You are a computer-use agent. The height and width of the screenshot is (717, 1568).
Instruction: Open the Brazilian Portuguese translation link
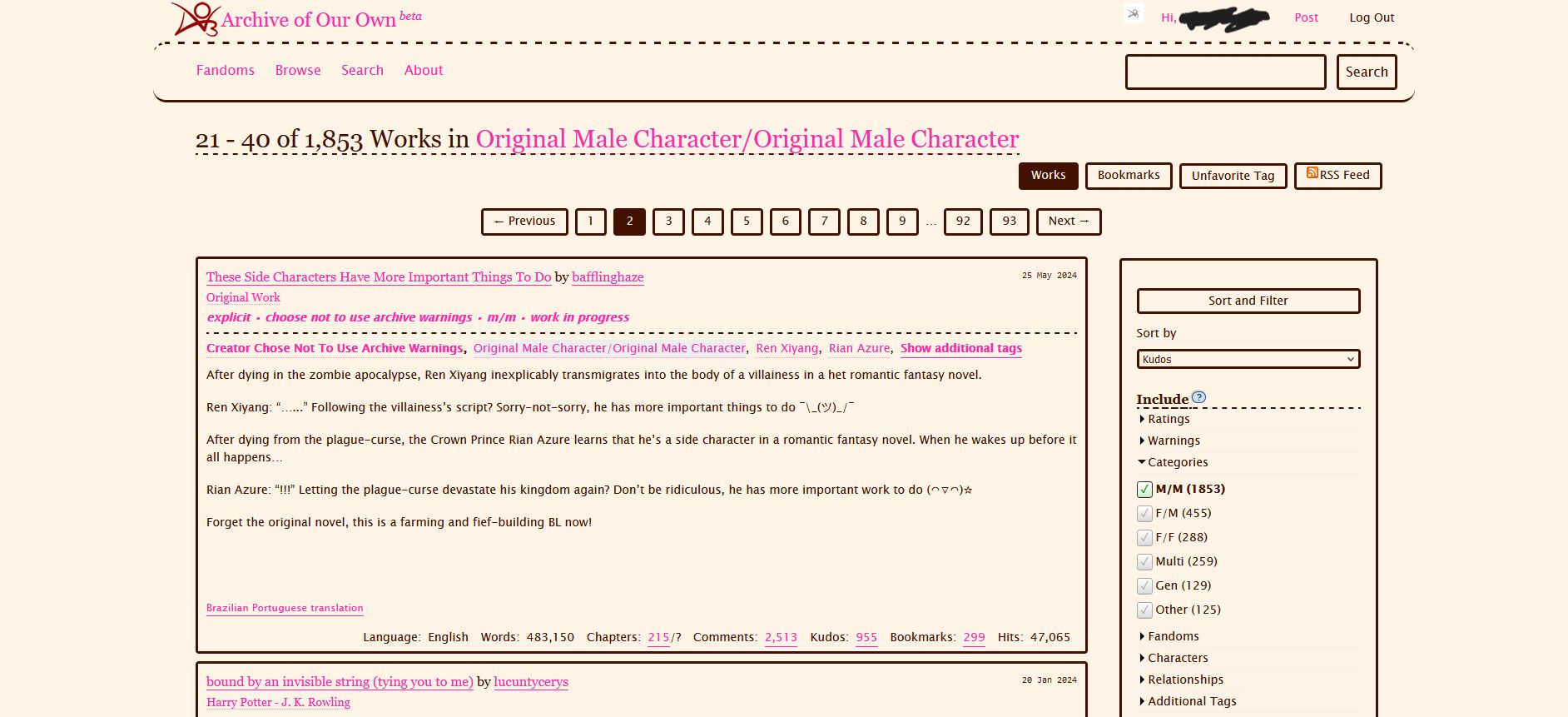point(285,608)
